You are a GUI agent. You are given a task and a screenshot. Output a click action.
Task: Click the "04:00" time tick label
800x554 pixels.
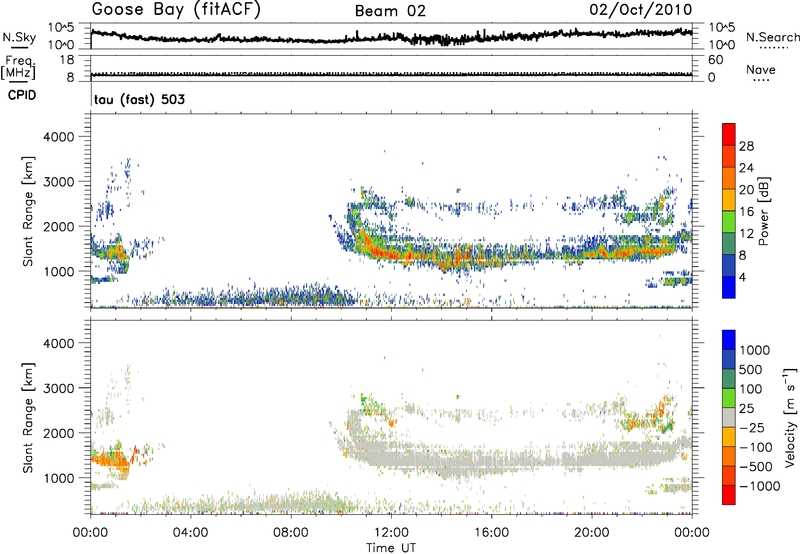pos(190,533)
